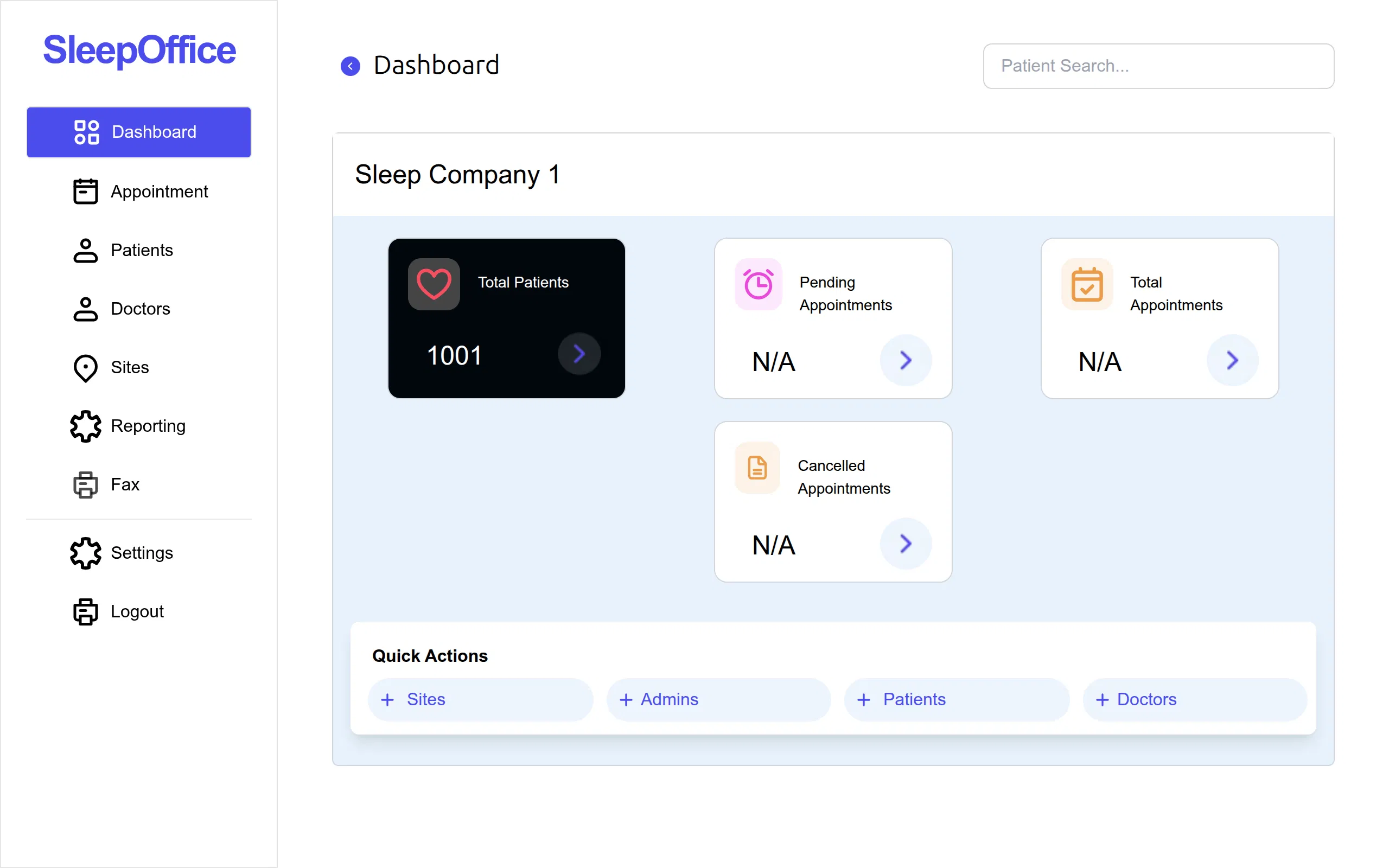Open the Fax sidebar item
Viewport: 1389px width, 868px height.
tap(139, 484)
